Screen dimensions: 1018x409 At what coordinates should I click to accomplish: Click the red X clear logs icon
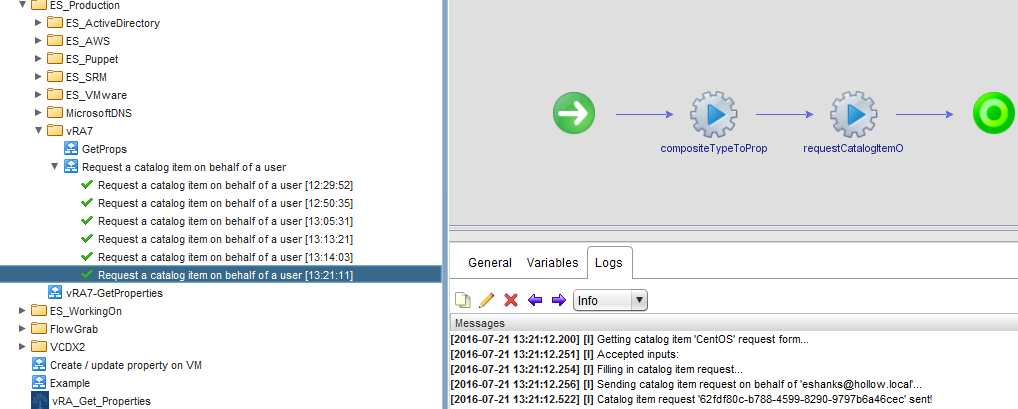(511, 300)
